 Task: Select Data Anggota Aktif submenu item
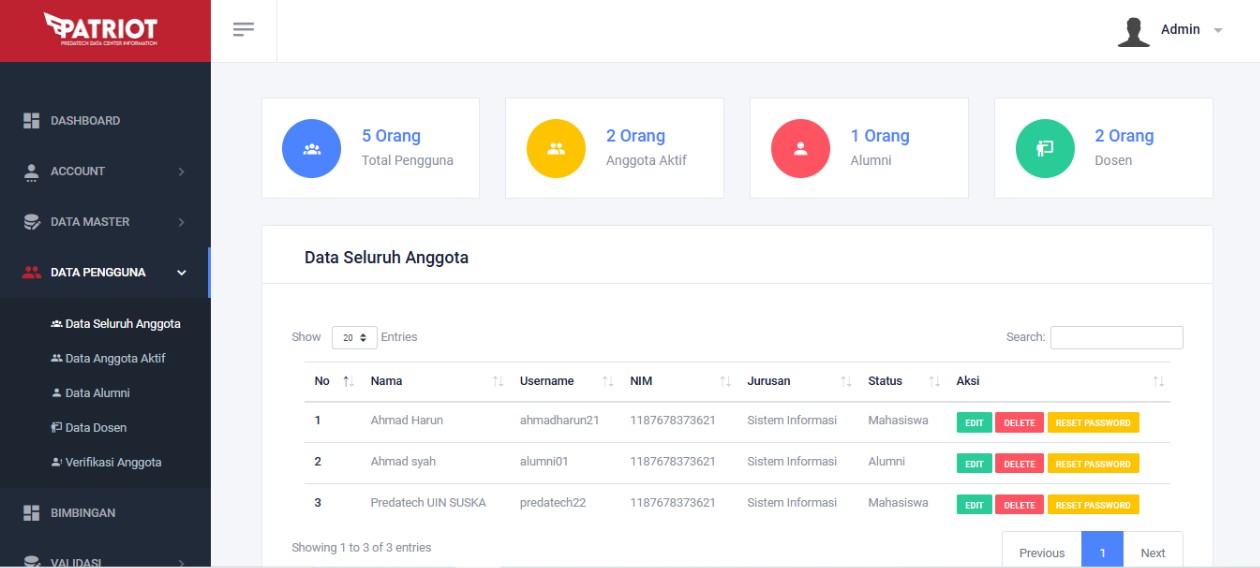115,359
